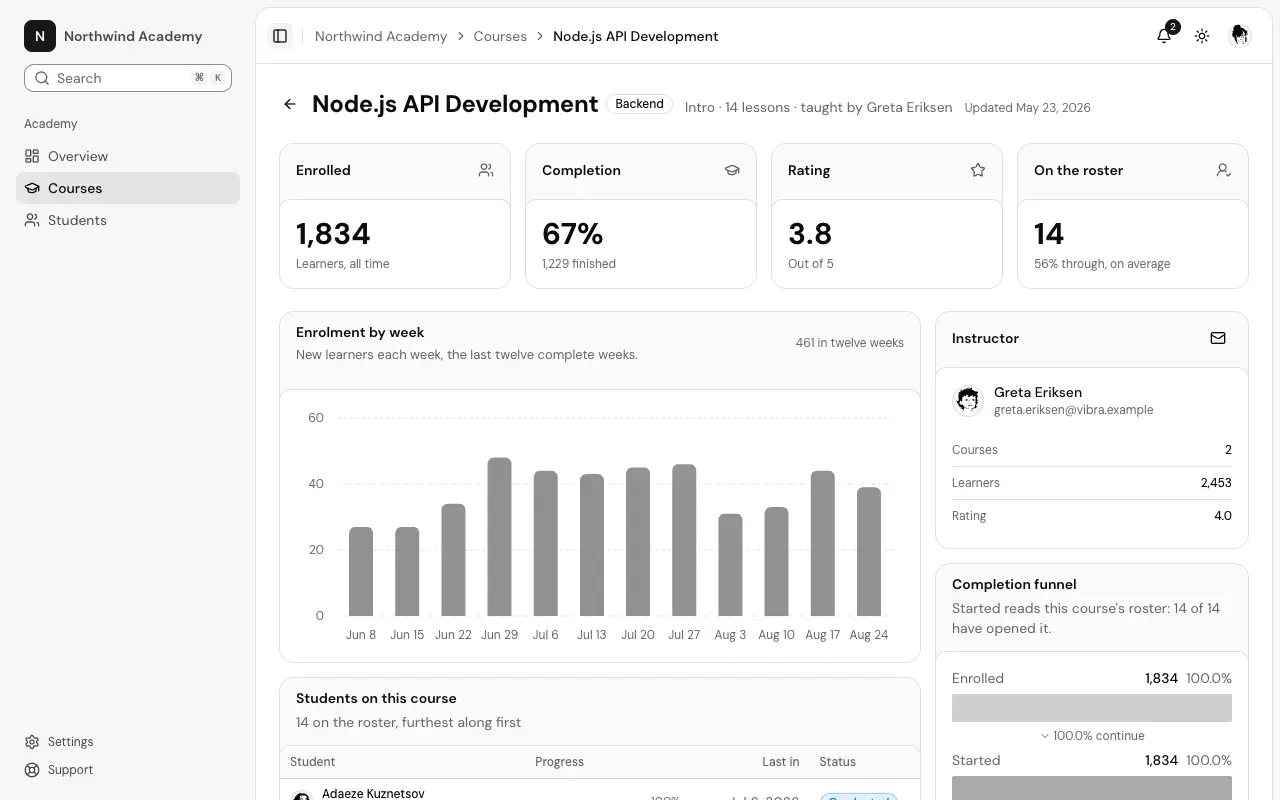Viewport: 1280px width, 800px height.
Task: Click the Started funnel bar
Action: click(1092, 788)
